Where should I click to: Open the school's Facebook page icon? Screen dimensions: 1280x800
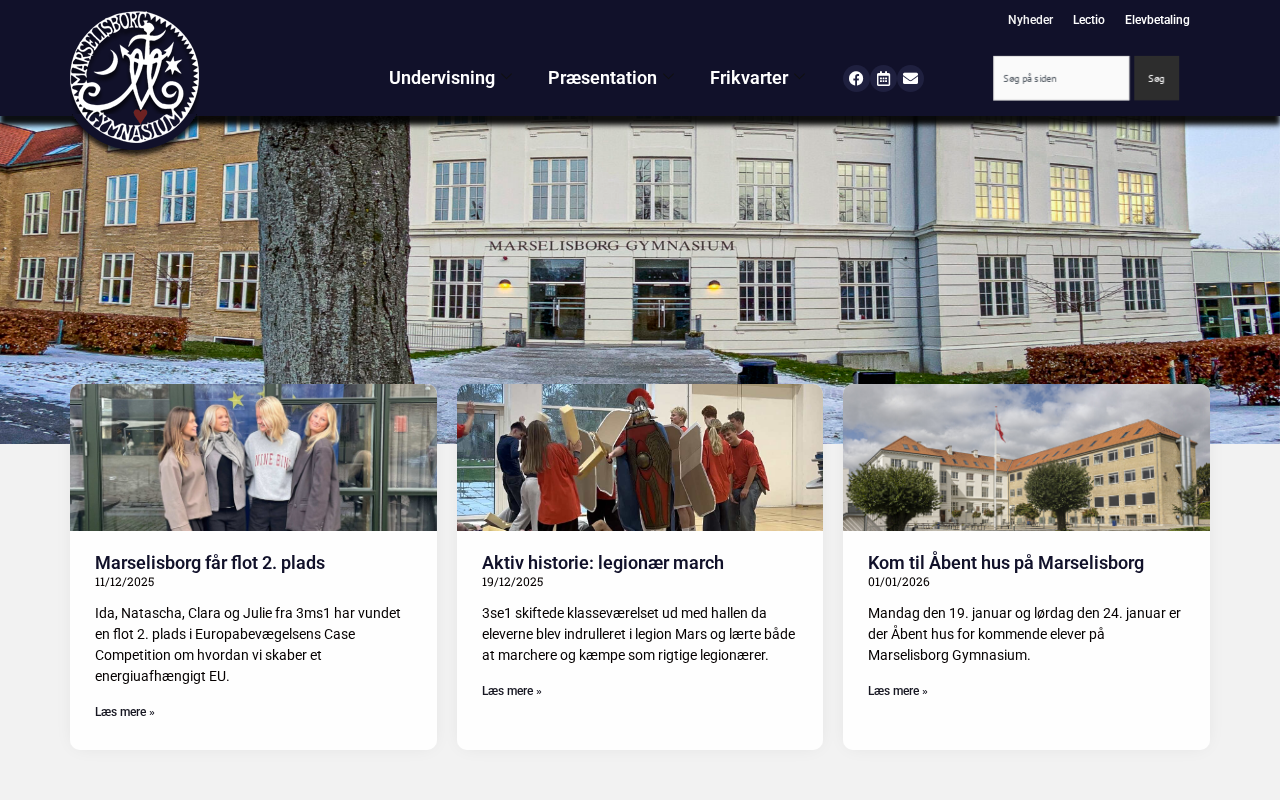click(856, 79)
